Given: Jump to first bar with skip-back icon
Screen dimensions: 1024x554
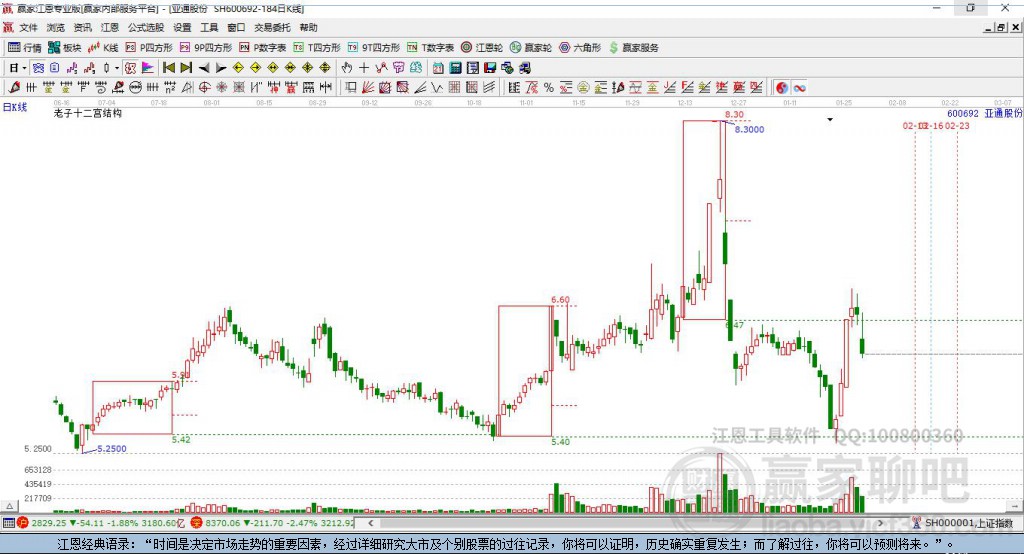Looking at the screenshot, I should [168, 68].
